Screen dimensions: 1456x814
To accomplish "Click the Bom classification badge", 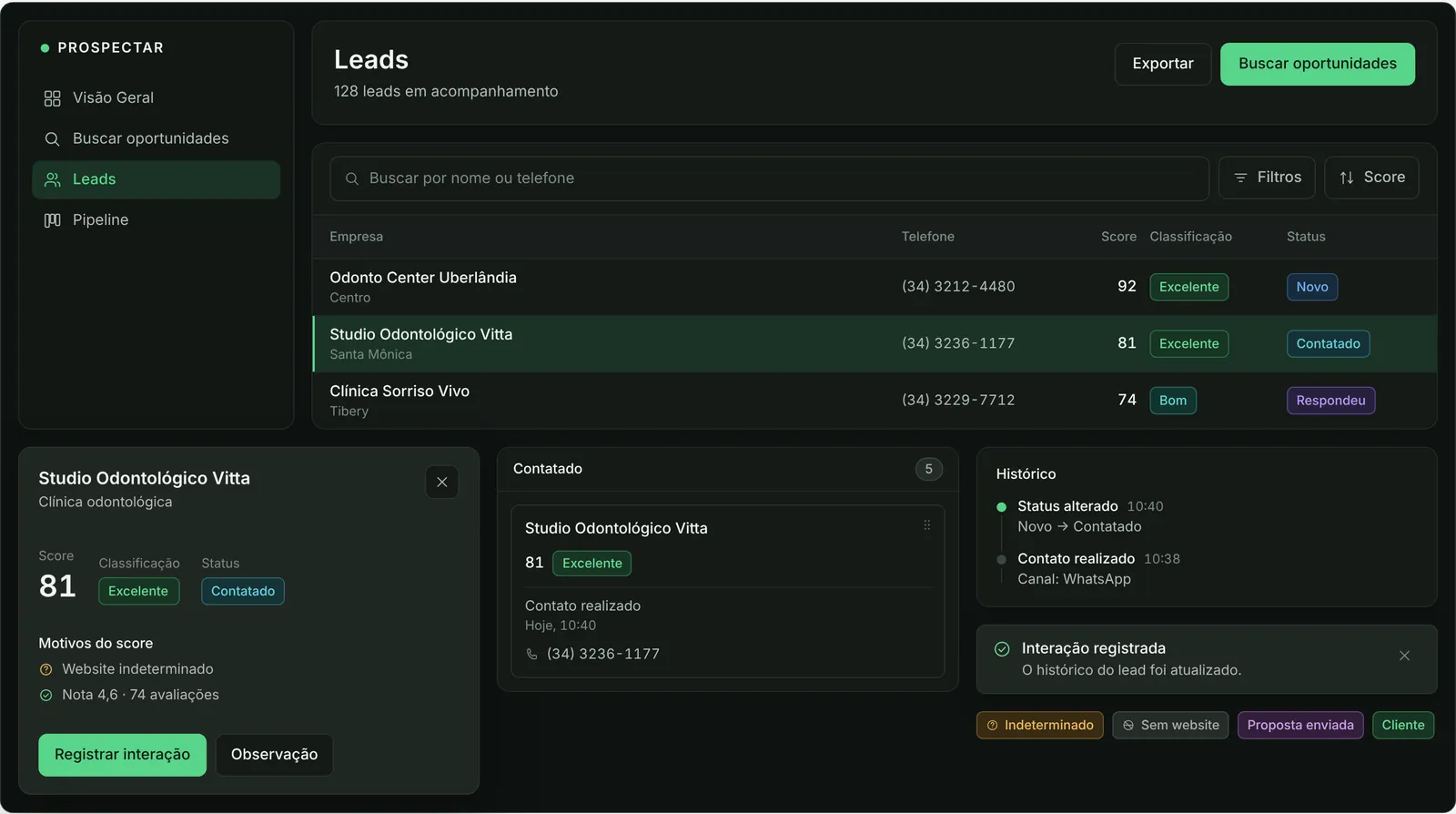I will [x=1173, y=401].
